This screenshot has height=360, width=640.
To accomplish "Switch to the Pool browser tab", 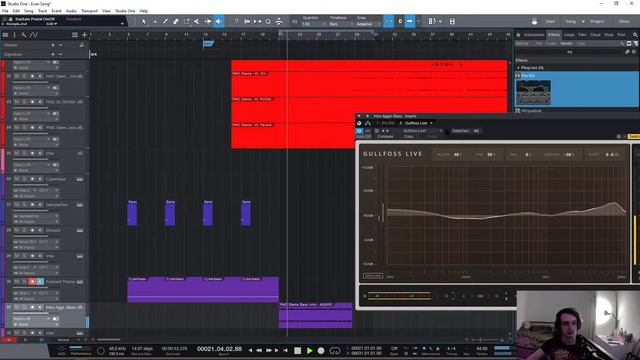I will pyautogui.click(x=621, y=35).
